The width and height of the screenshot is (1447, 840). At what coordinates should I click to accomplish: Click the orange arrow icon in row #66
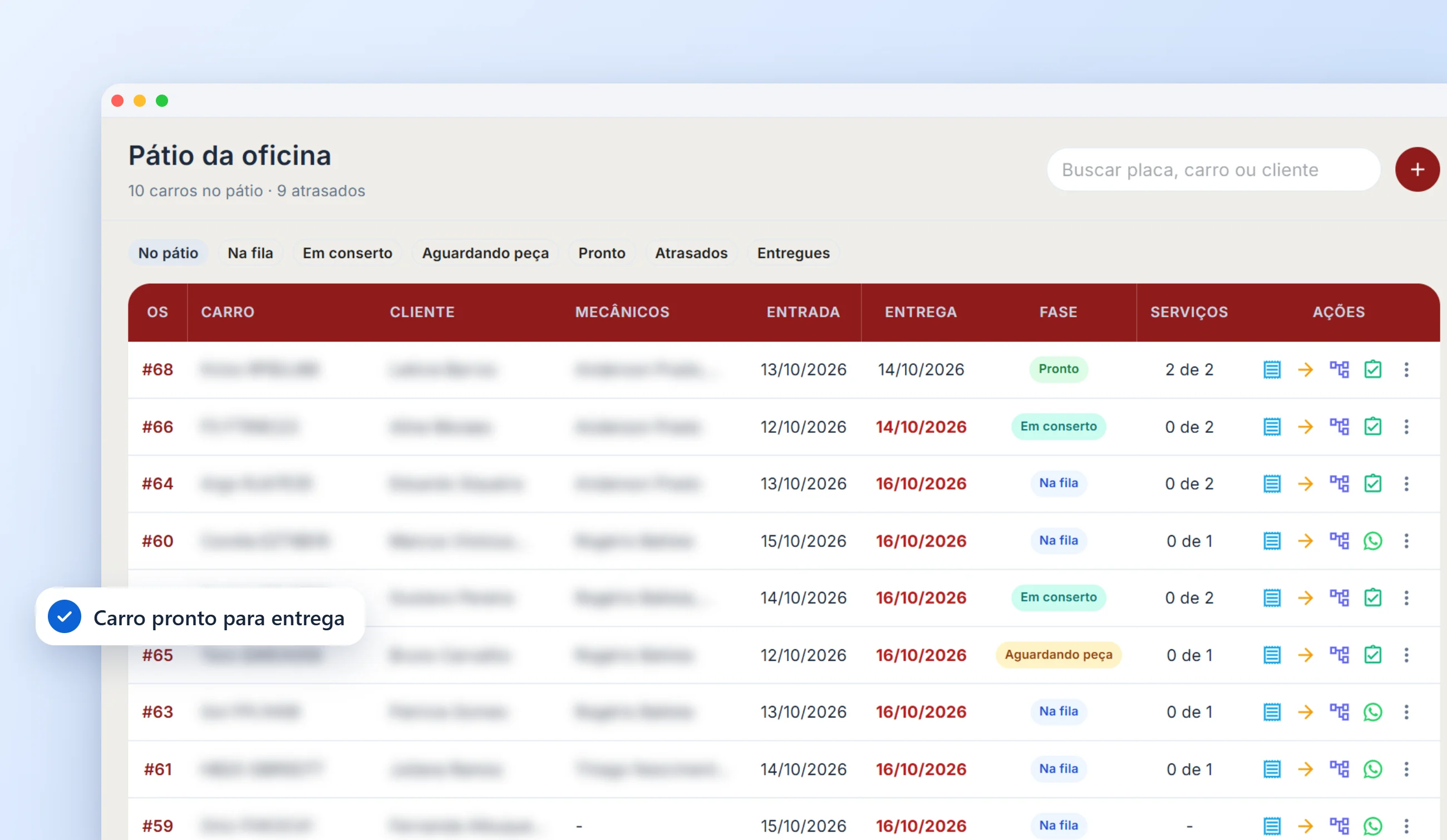click(1306, 426)
